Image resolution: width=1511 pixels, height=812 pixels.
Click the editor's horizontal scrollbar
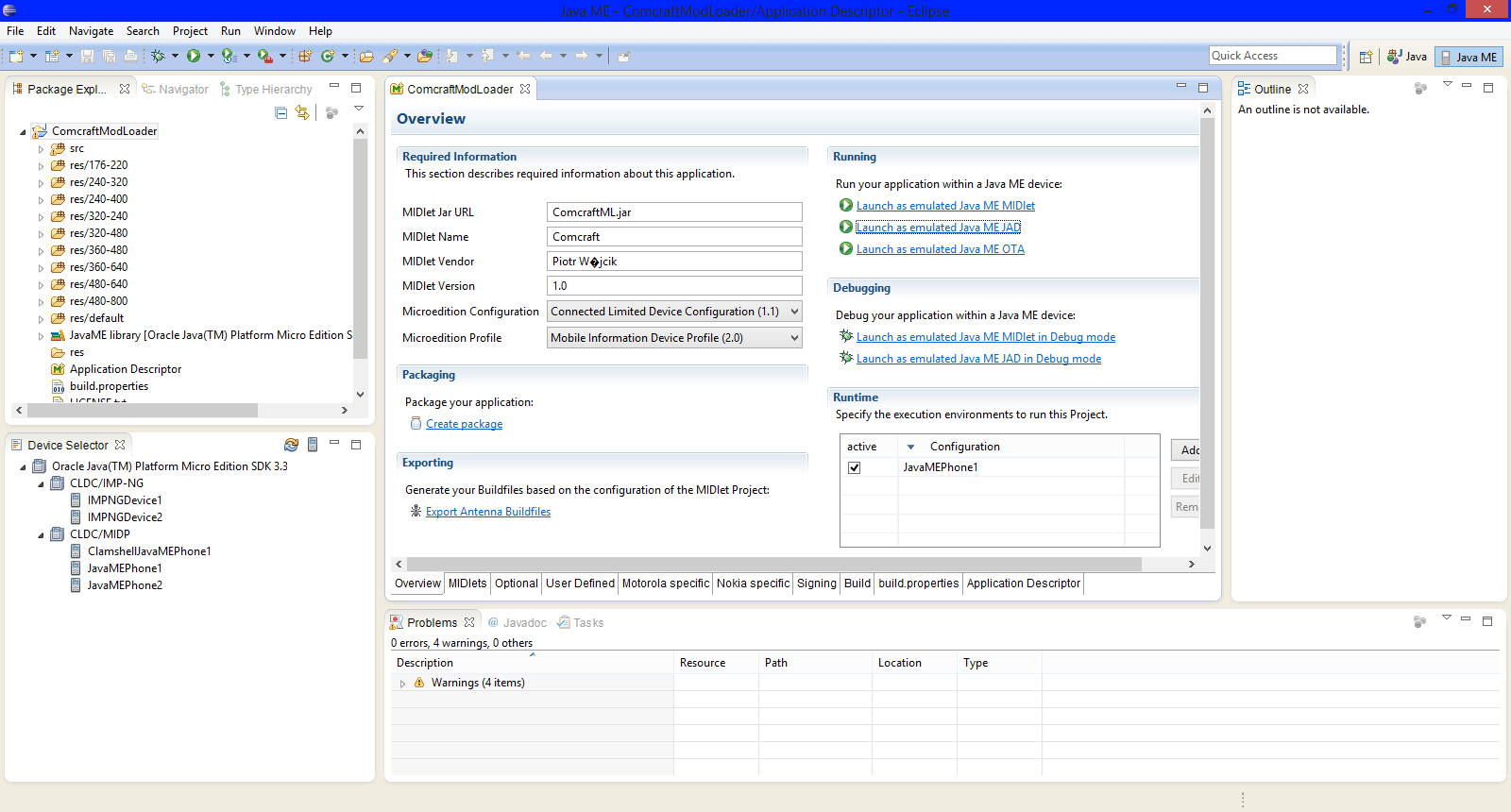[x=774, y=565]
